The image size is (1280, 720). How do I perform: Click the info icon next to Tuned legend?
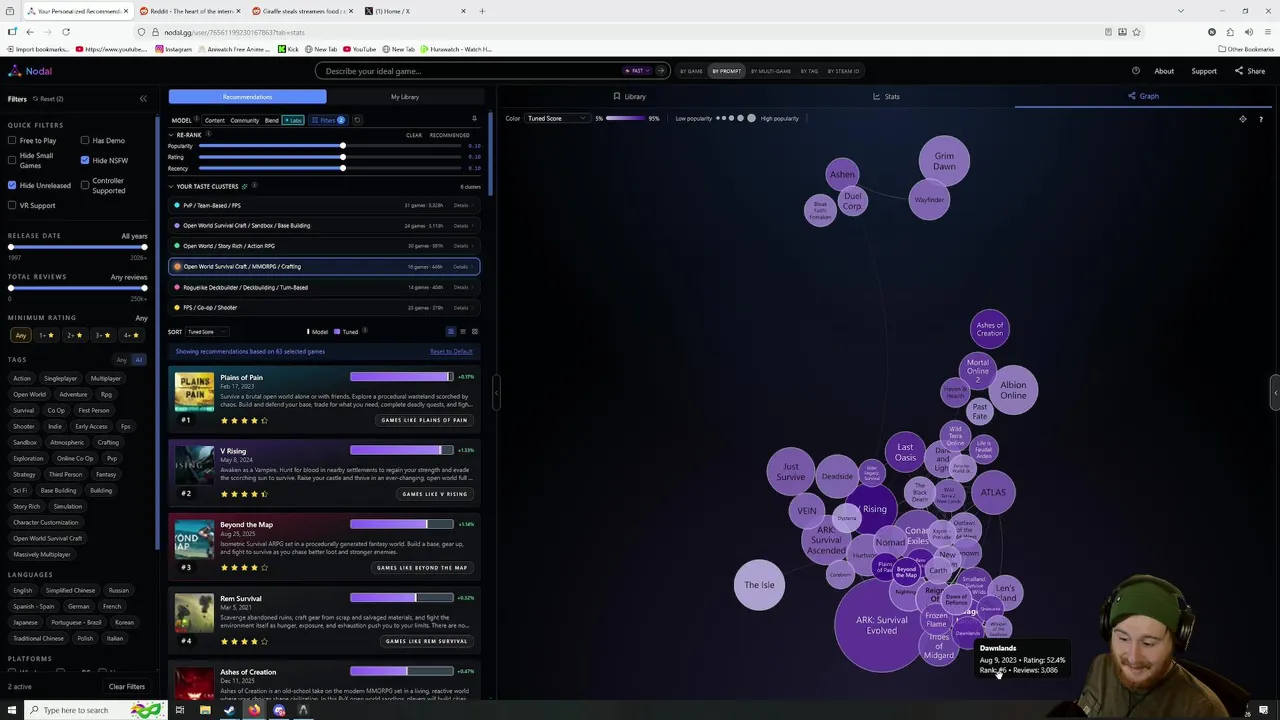tap(364, 331)
